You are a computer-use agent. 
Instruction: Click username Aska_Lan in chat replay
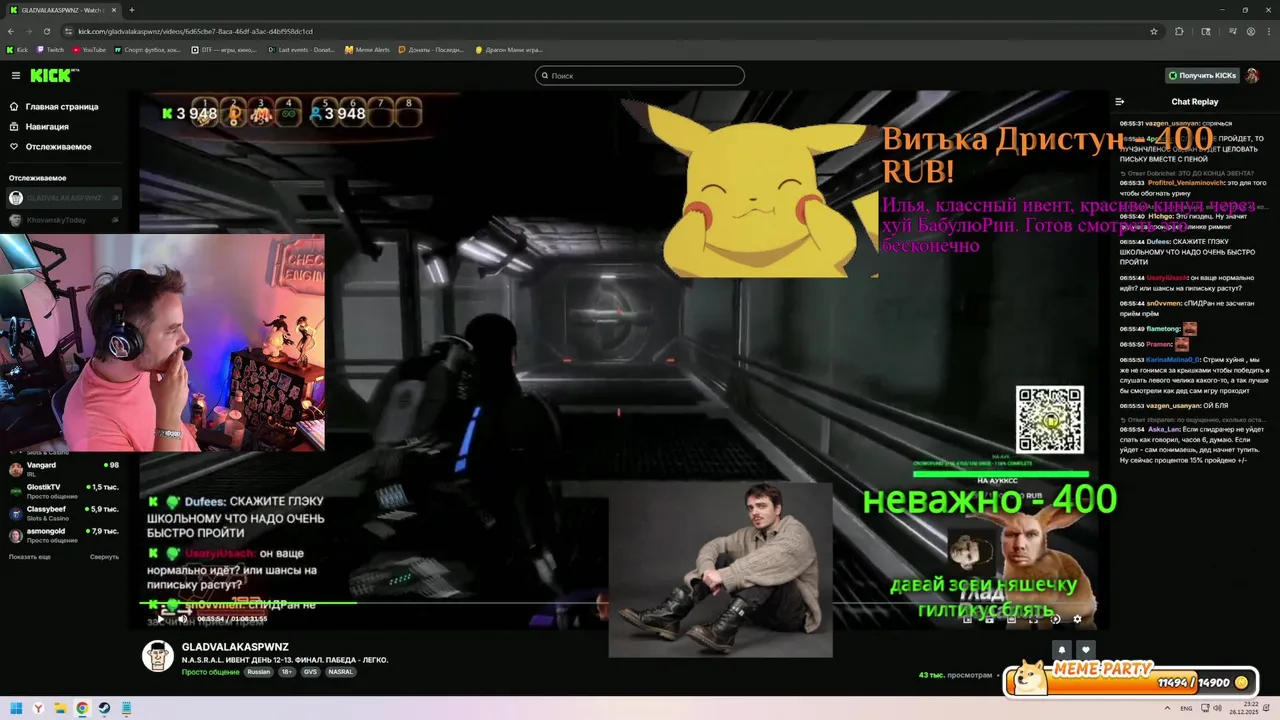coord(1163,429)
